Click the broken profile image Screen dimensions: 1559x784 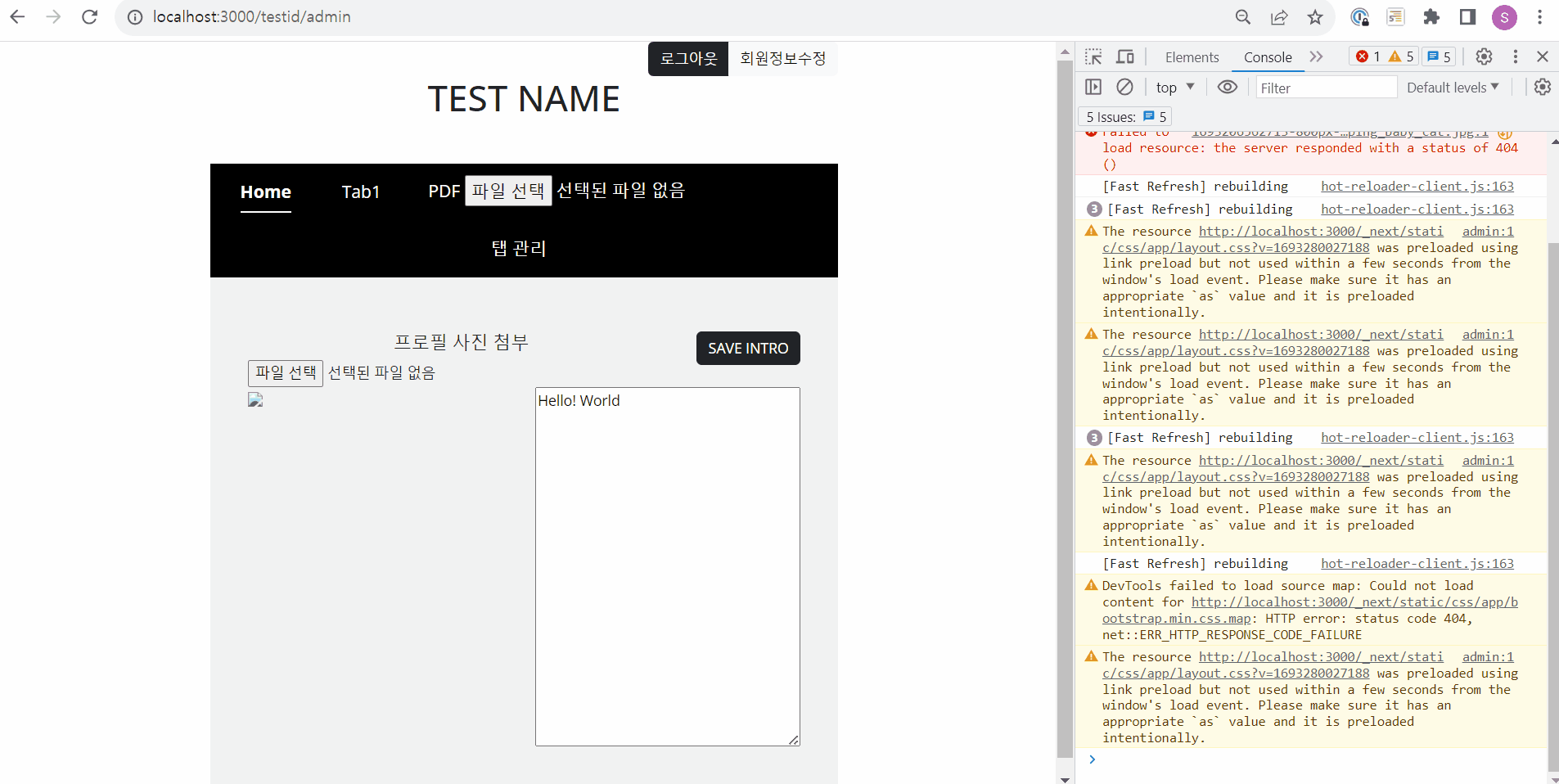tap(255, 399)
